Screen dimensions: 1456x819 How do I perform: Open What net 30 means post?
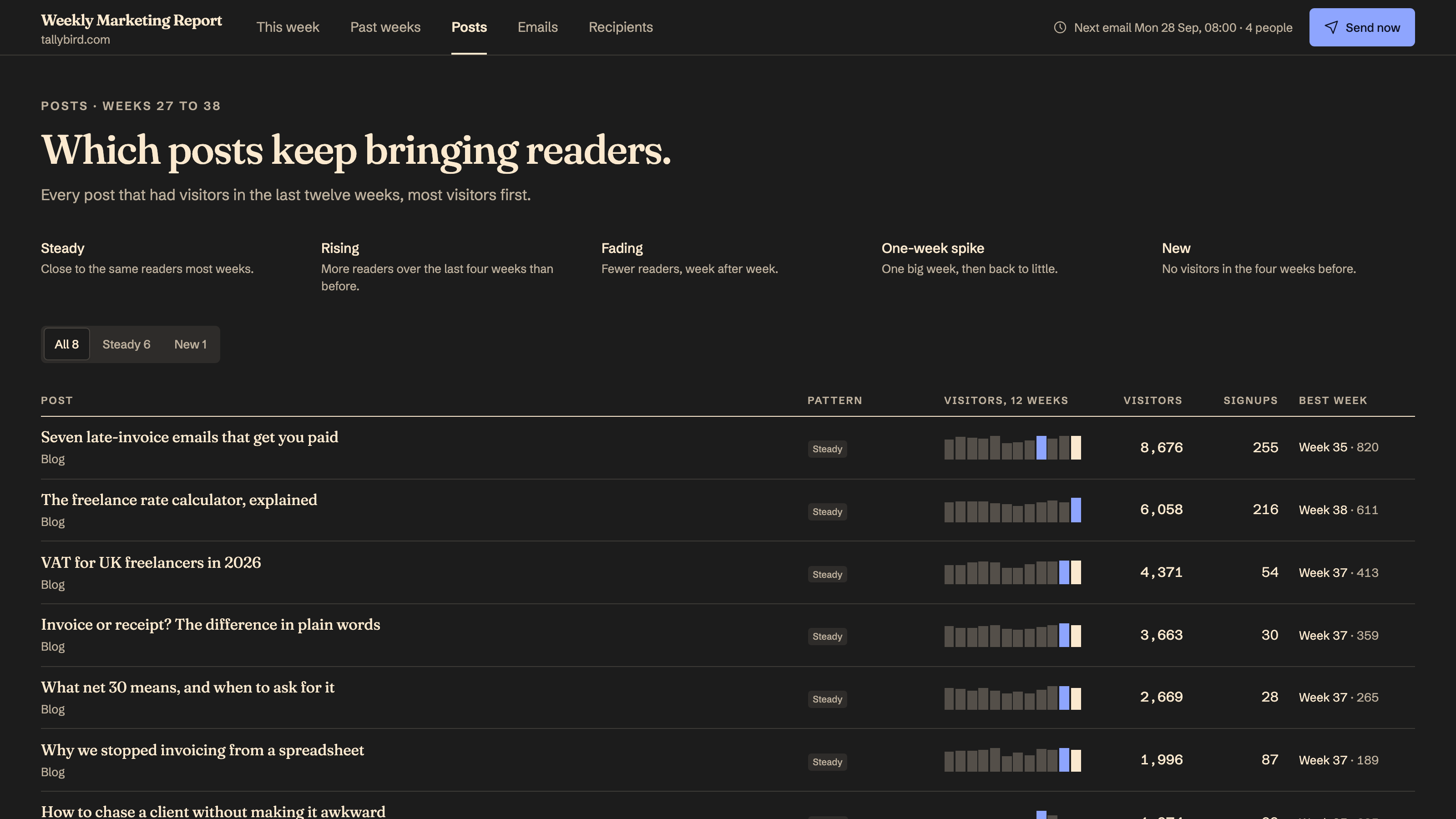click(187, 688)
